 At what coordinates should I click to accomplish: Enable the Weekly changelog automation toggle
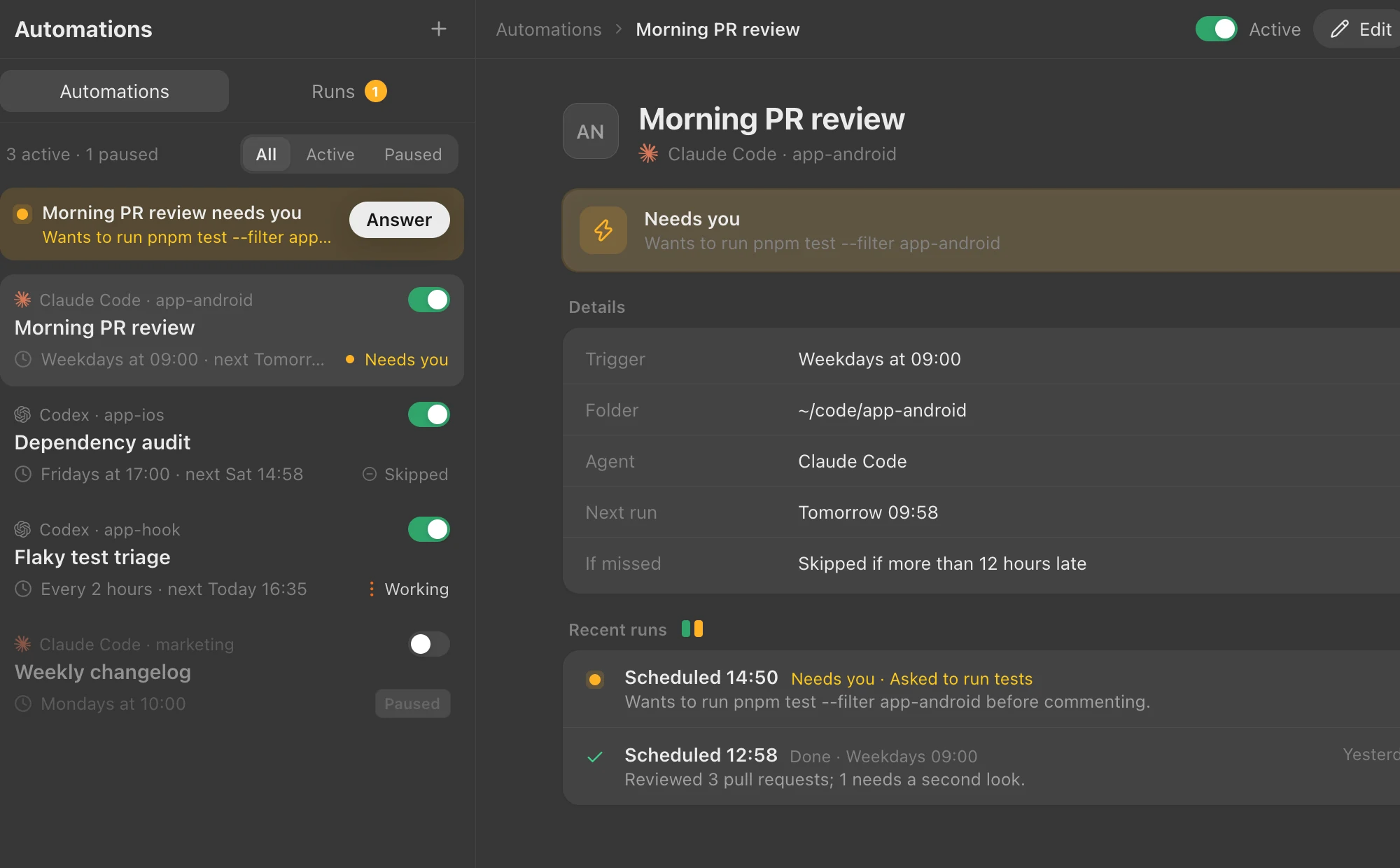(429, 644)
